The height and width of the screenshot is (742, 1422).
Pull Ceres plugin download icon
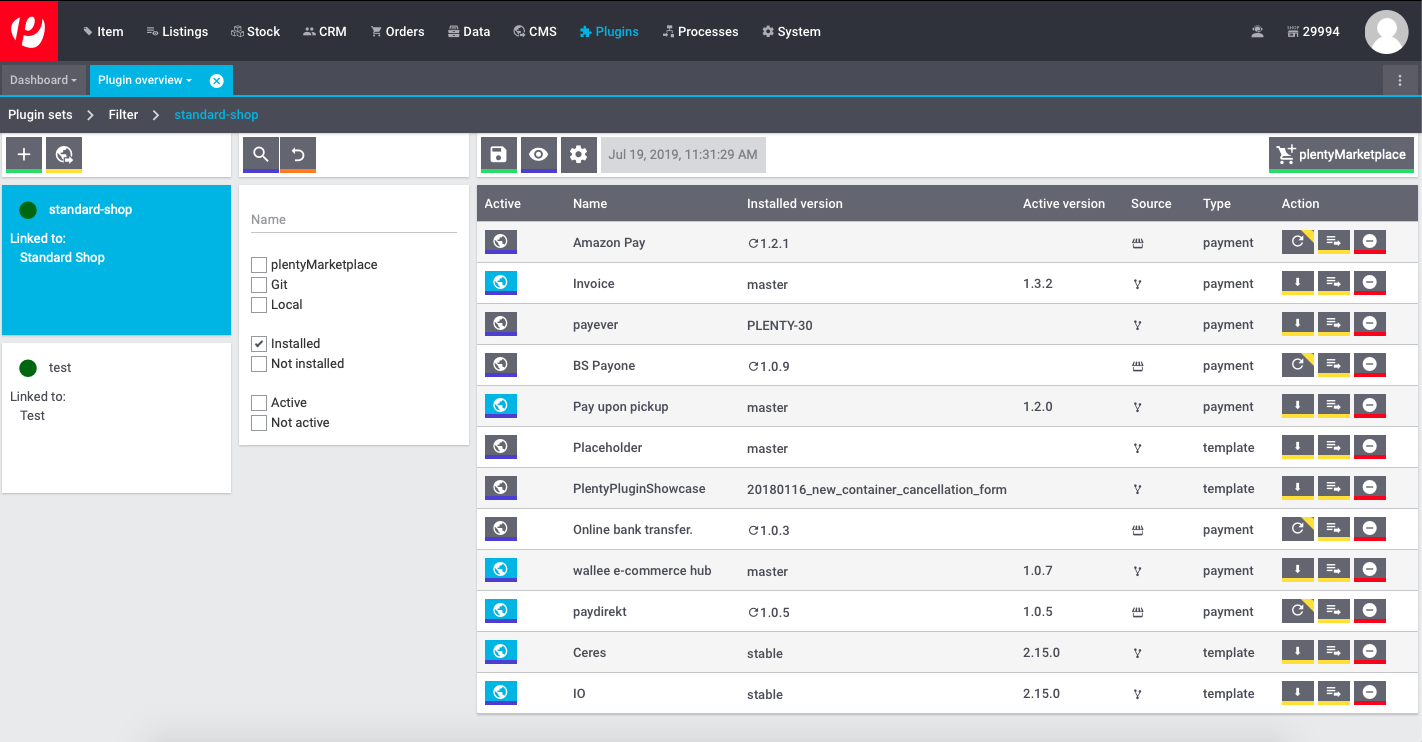[1298, 652]
